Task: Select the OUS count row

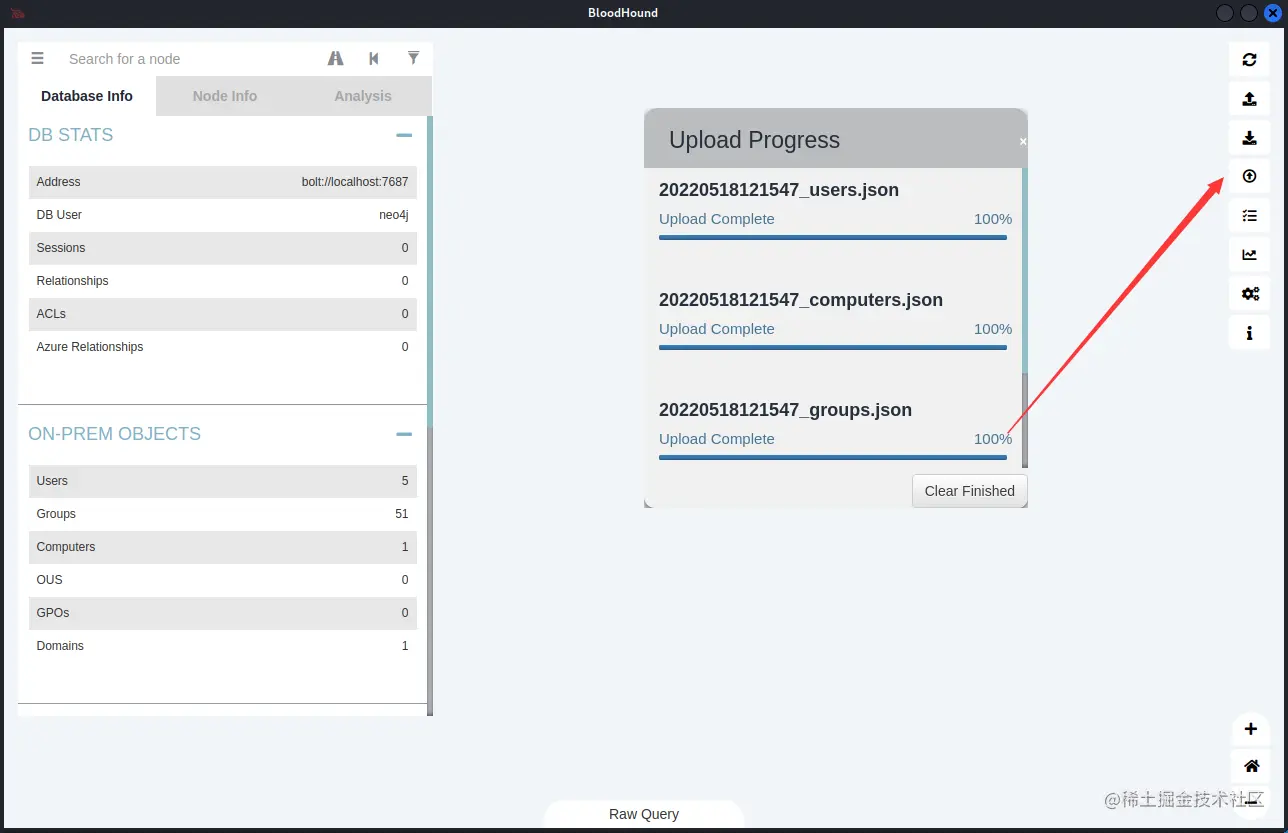Action: pyautogui.click(x=223, y=580)
